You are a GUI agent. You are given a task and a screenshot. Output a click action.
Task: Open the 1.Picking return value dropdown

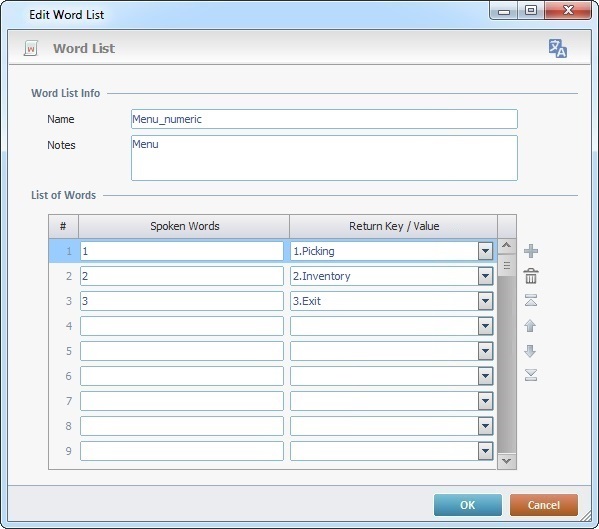(485, 251)
